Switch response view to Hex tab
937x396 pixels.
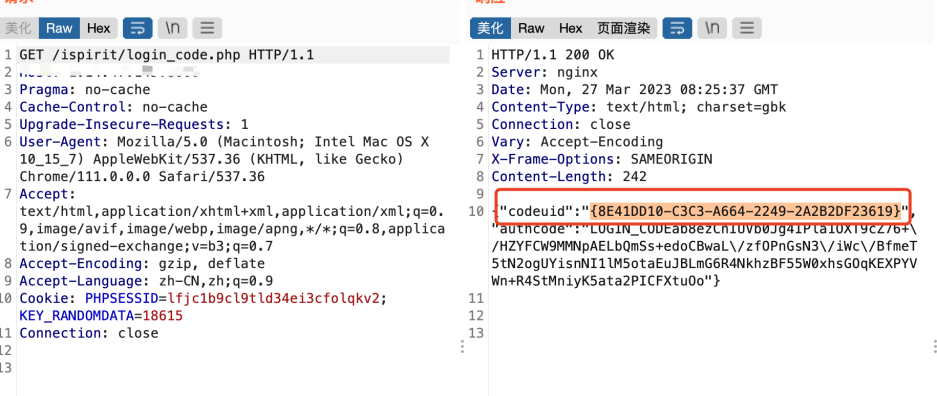coord(571,28)
